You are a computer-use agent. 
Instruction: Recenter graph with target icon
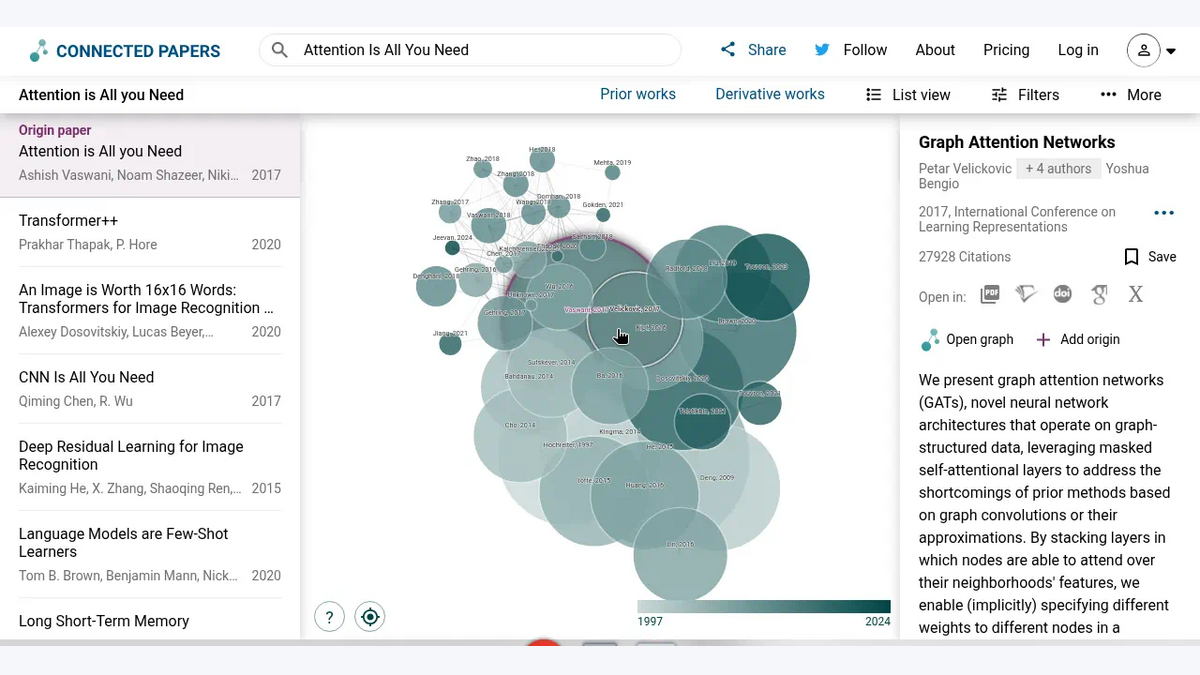[370, 617]
